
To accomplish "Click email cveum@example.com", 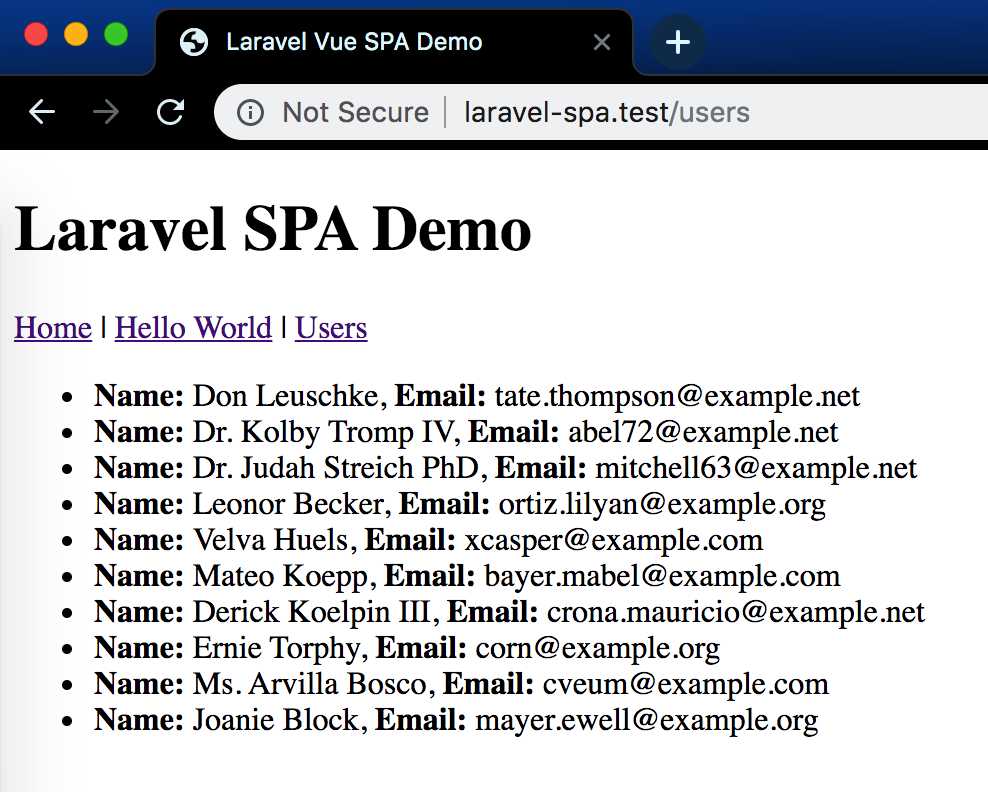I will coord(686,684).
